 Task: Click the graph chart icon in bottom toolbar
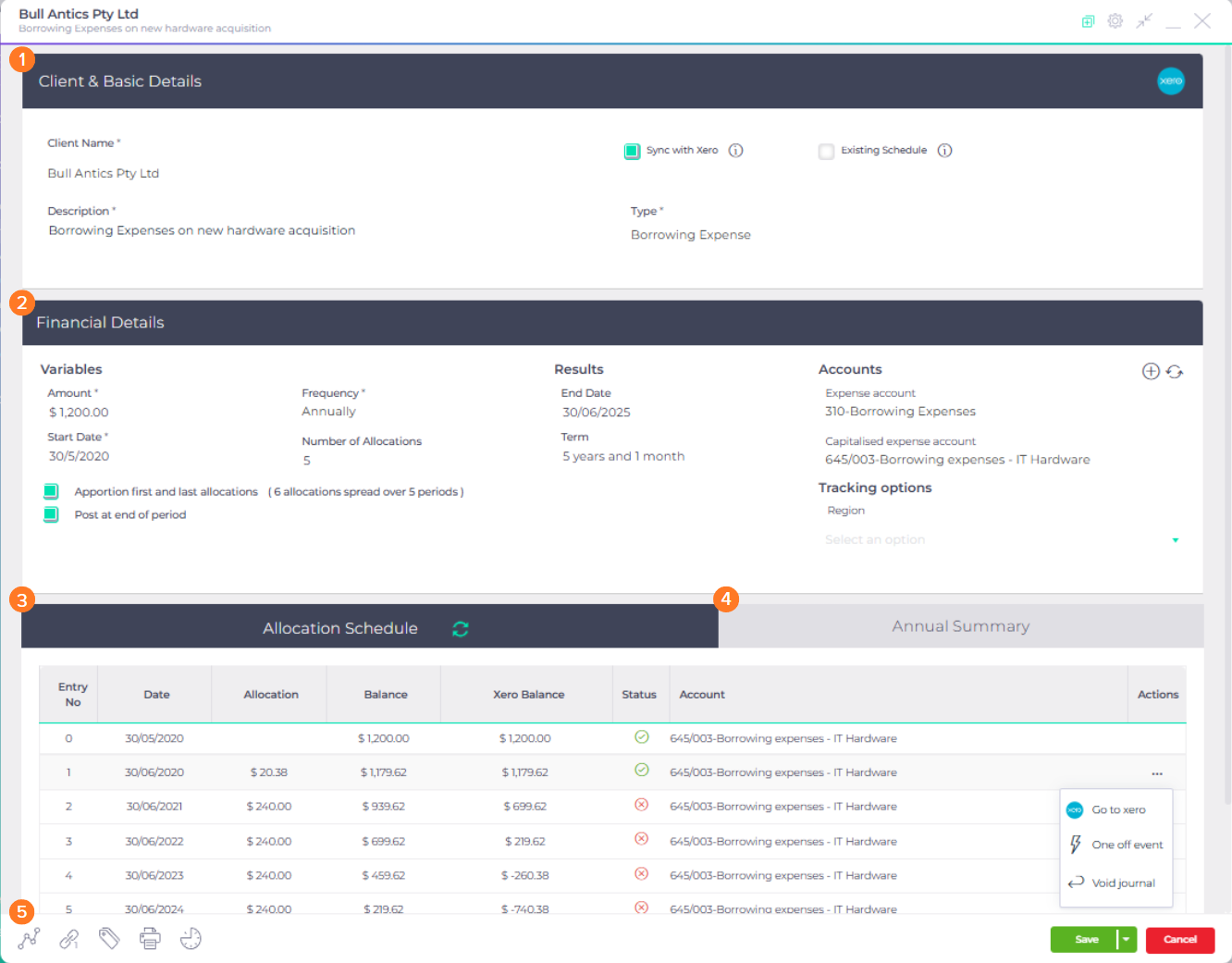pyautogui.click(x=29, y=939)
